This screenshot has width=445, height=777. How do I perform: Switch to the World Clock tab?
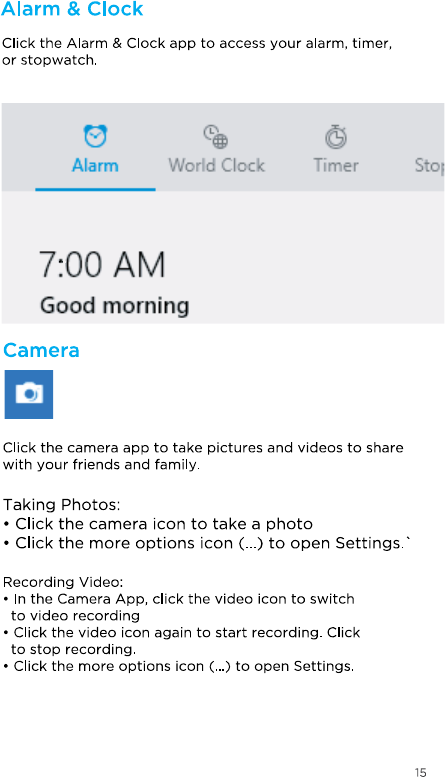coord(217,166)
